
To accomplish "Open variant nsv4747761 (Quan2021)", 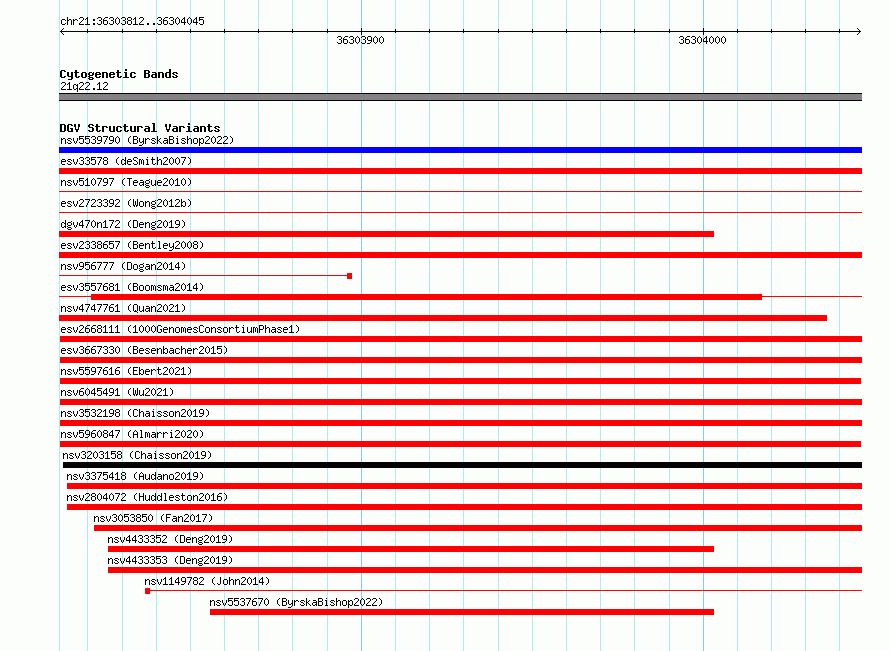I will click(x=123, y=308).
